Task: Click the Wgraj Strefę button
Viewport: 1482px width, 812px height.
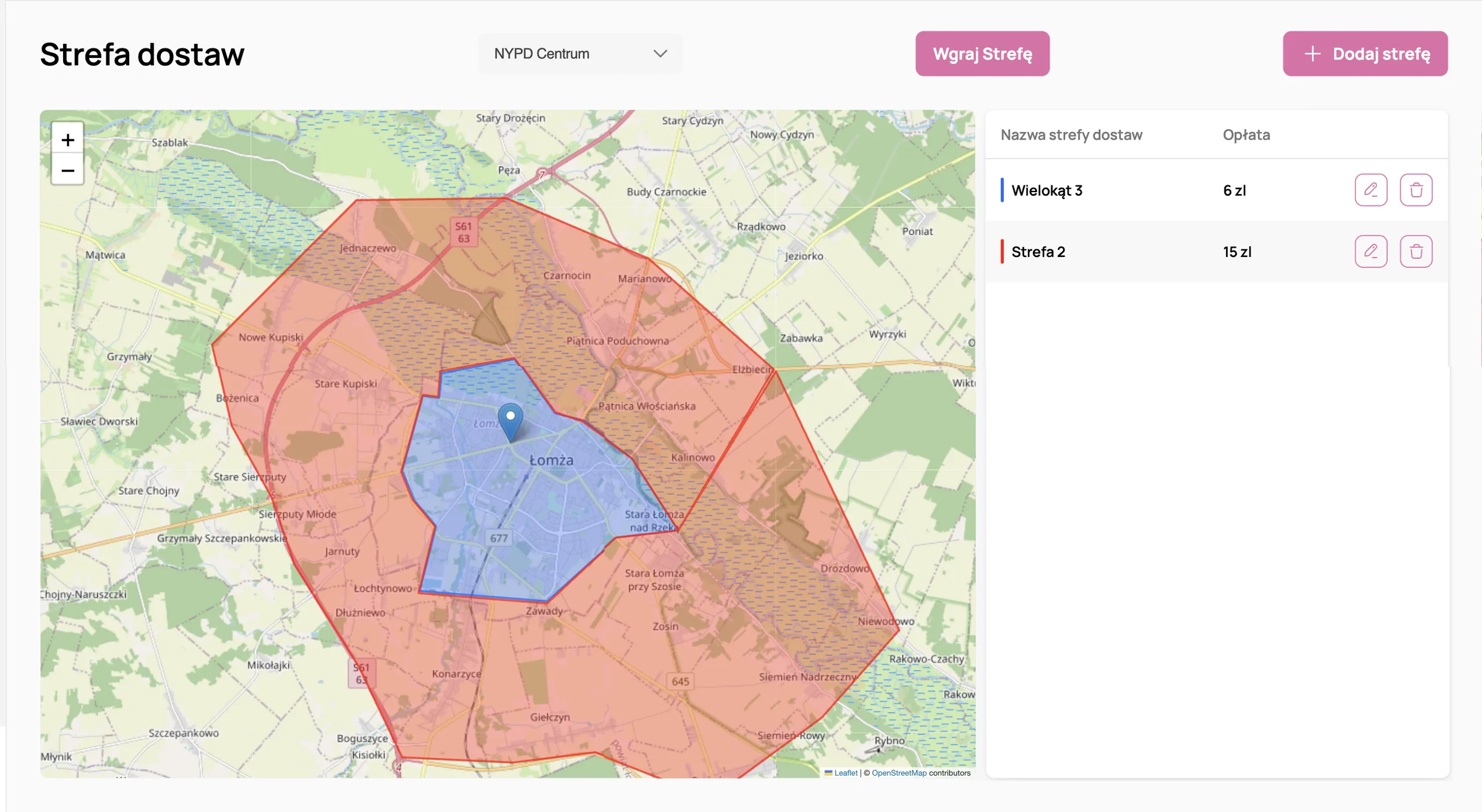Action: pyautogui.click(x=982, y=54)
